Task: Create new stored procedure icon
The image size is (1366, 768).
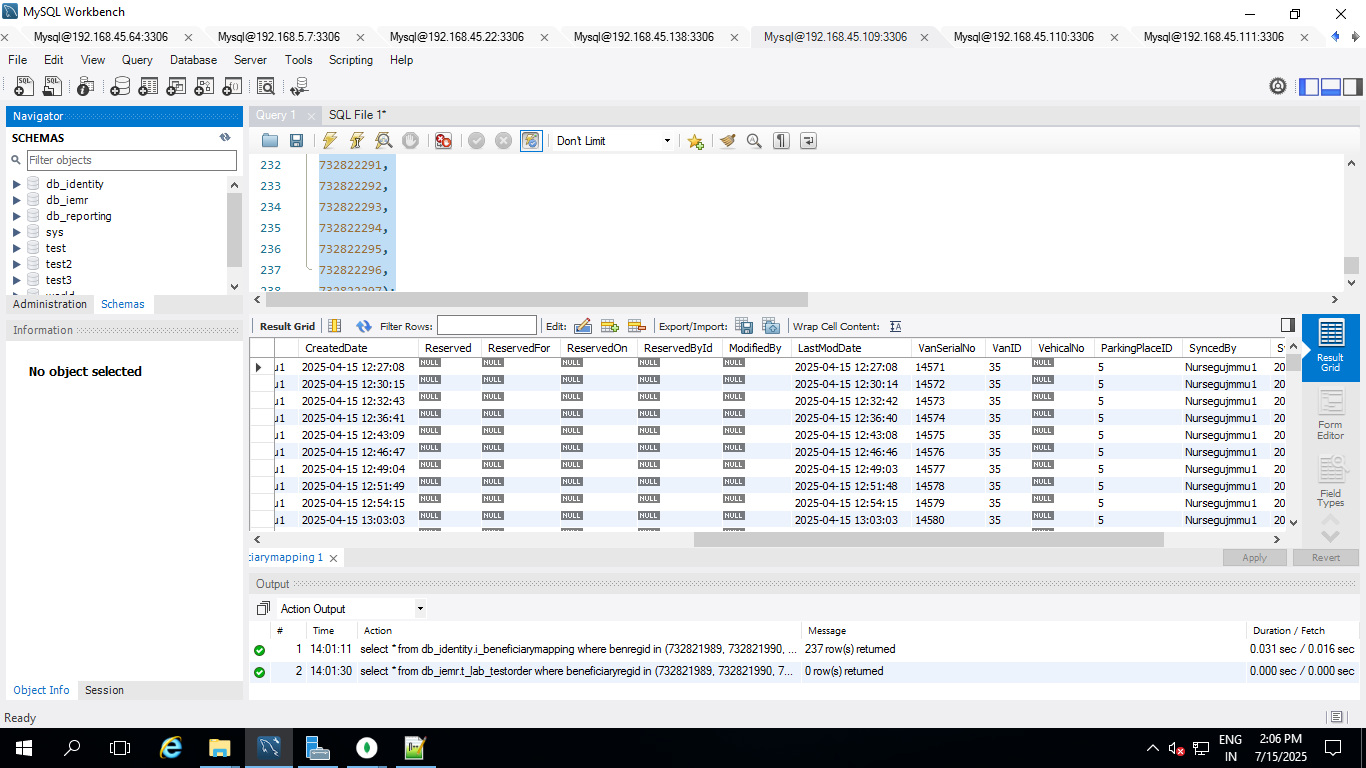Action: click(x=204, y=86)
